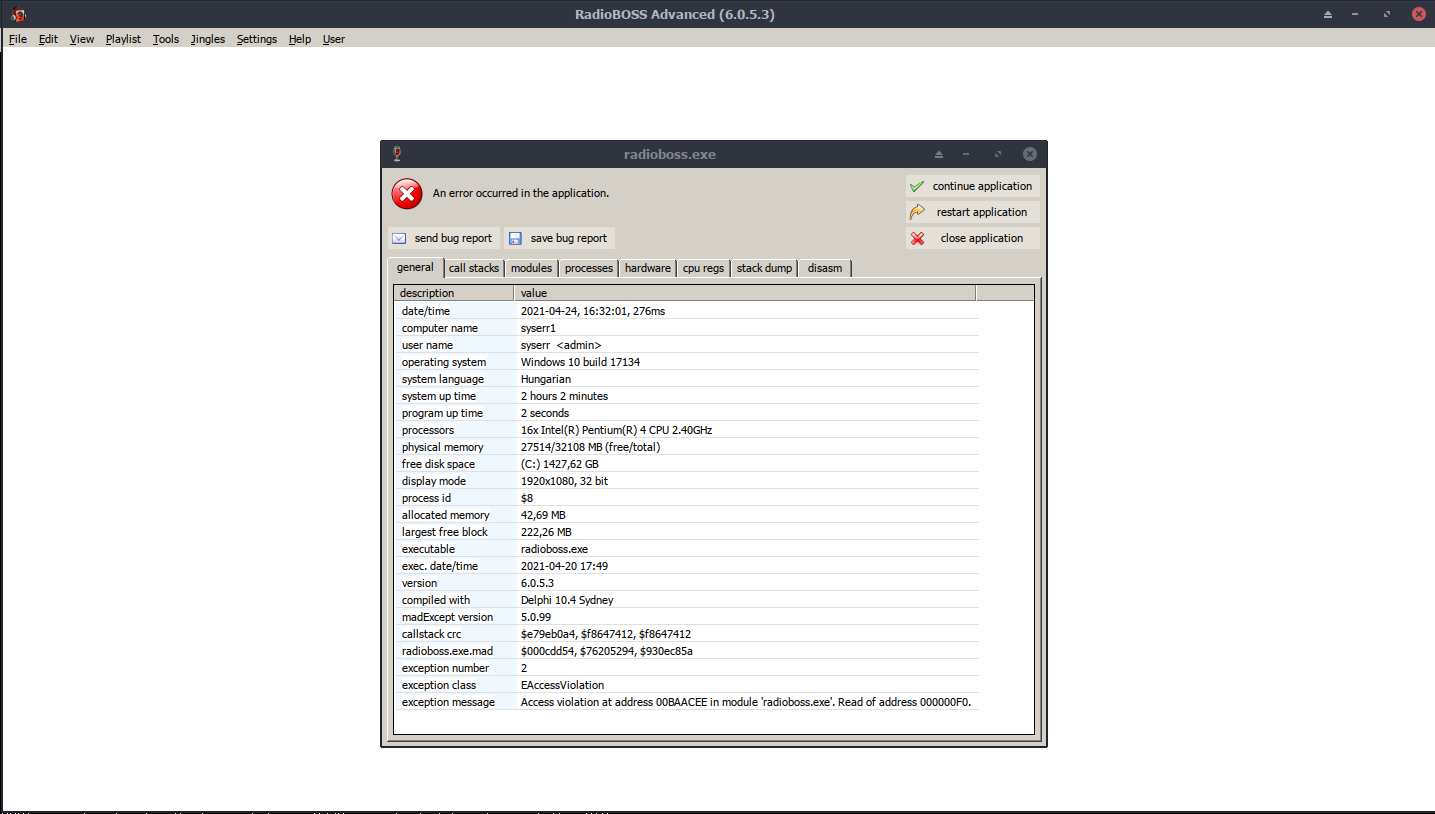View the cpu regs tab
This screenshot has height=814, width=1435.
tap(703, 268)
